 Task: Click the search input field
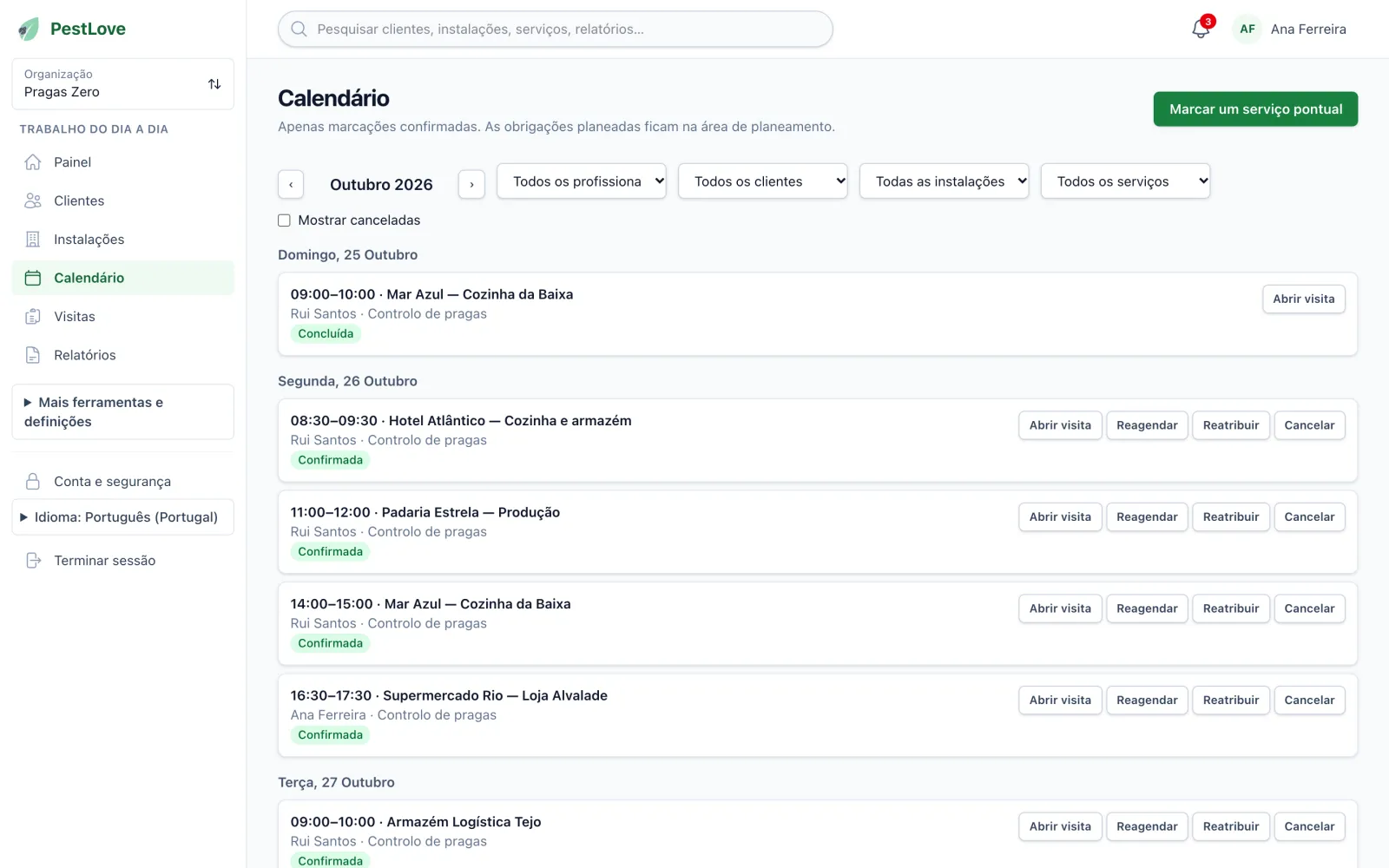556,29
